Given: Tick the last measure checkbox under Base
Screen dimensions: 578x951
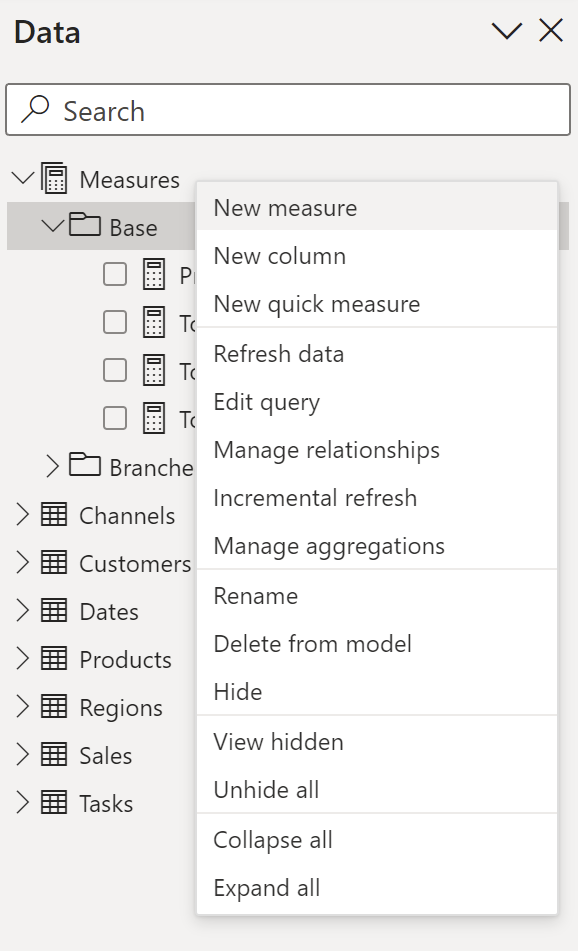Looking at the screenshot, I should (115, 418).
